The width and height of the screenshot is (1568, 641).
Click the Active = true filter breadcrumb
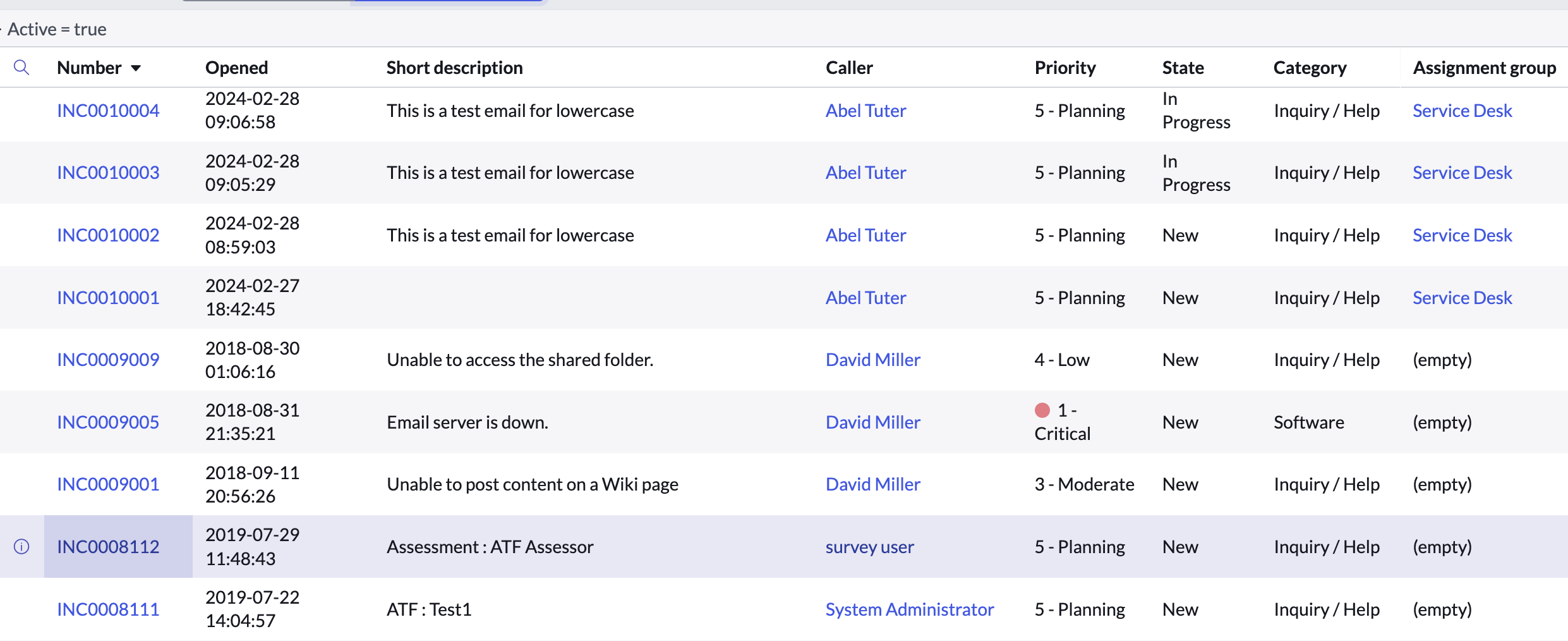point(57,29)
